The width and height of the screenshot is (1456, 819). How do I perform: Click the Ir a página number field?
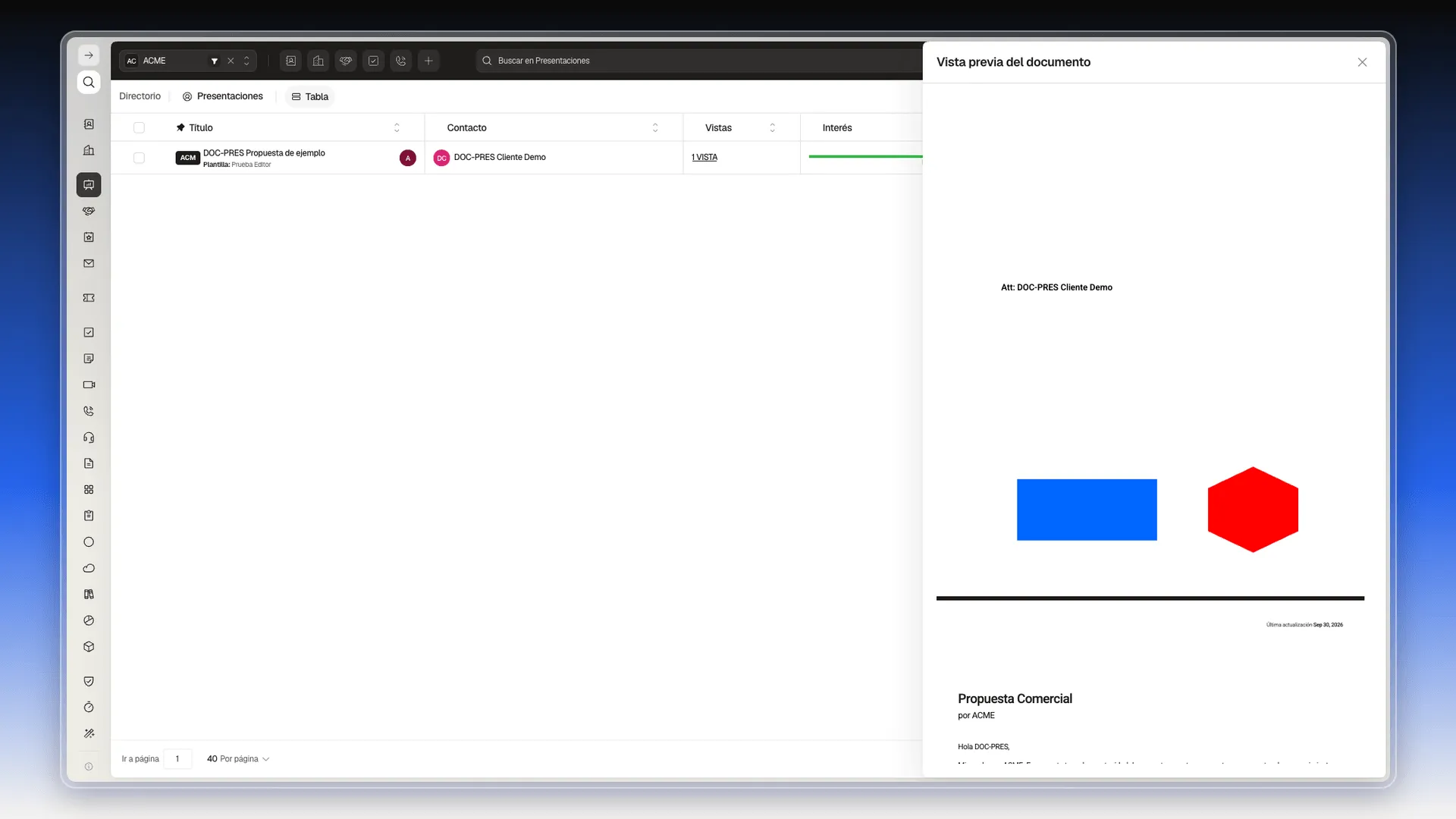[x=177, y=758]
